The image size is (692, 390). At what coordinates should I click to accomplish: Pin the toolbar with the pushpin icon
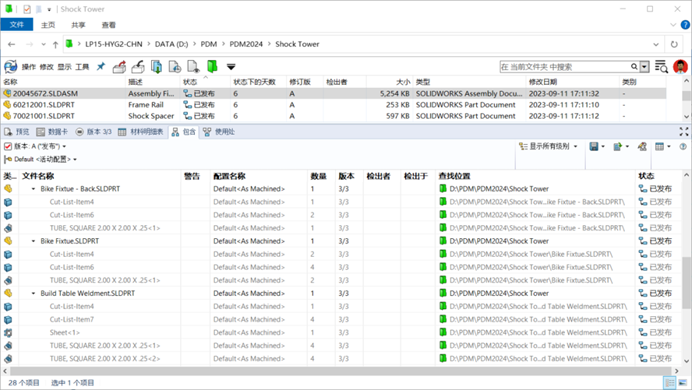(x=101, y=67)
